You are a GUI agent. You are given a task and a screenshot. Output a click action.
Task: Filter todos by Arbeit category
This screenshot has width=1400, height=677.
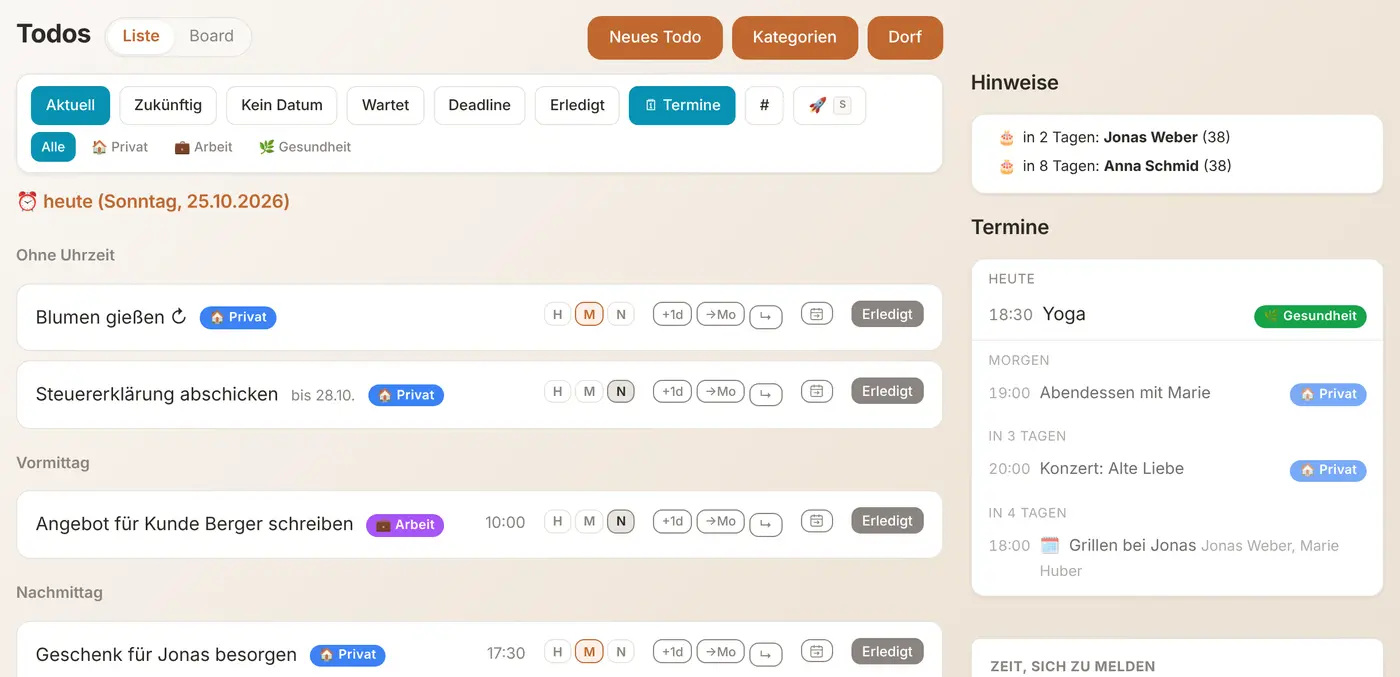point(203,147)
